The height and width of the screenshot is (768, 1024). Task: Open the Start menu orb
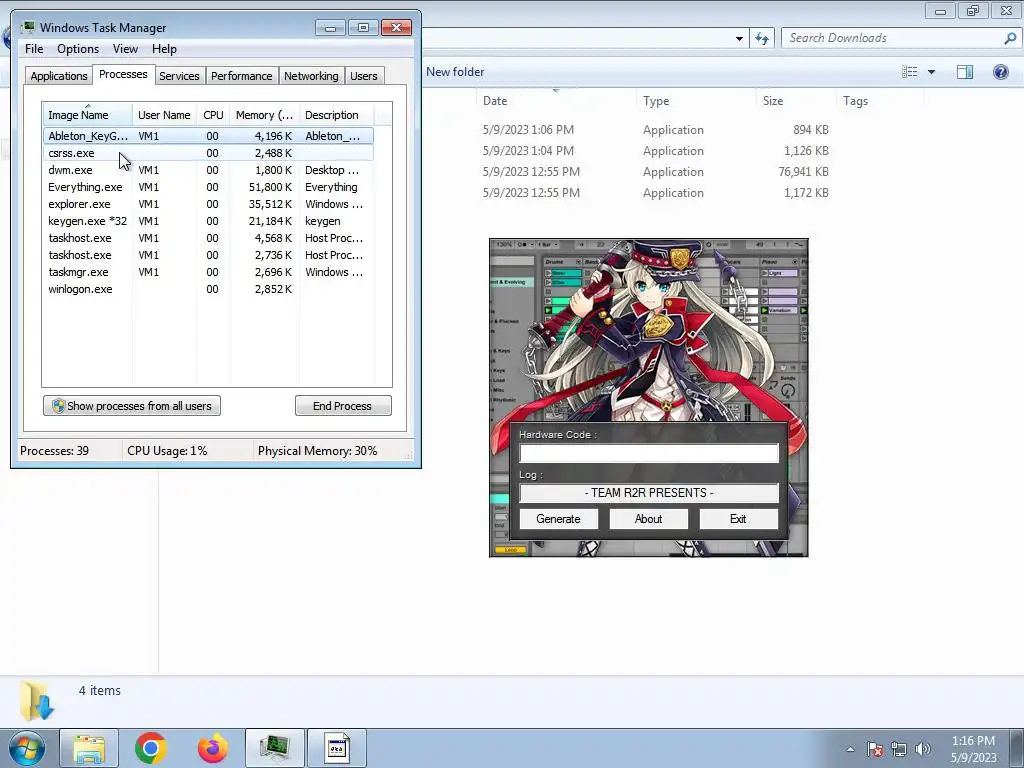pyautogui.click(x=27, y=748)
